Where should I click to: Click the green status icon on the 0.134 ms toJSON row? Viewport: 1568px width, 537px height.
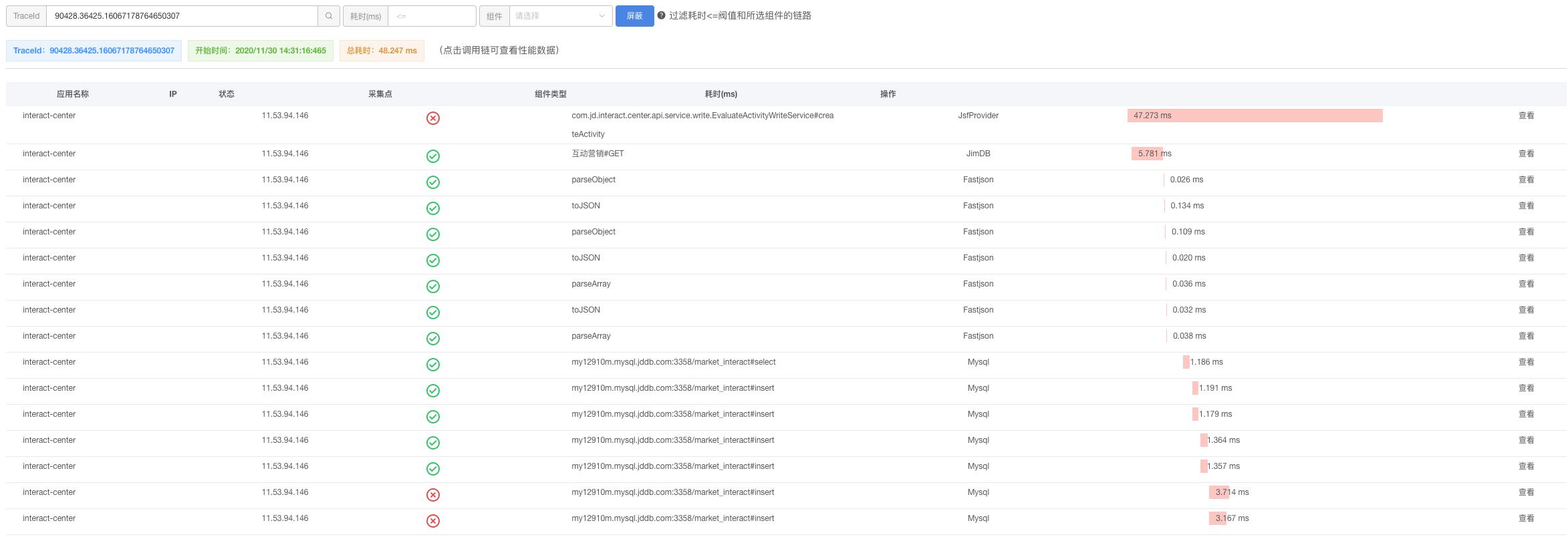[x=433, y=208]
